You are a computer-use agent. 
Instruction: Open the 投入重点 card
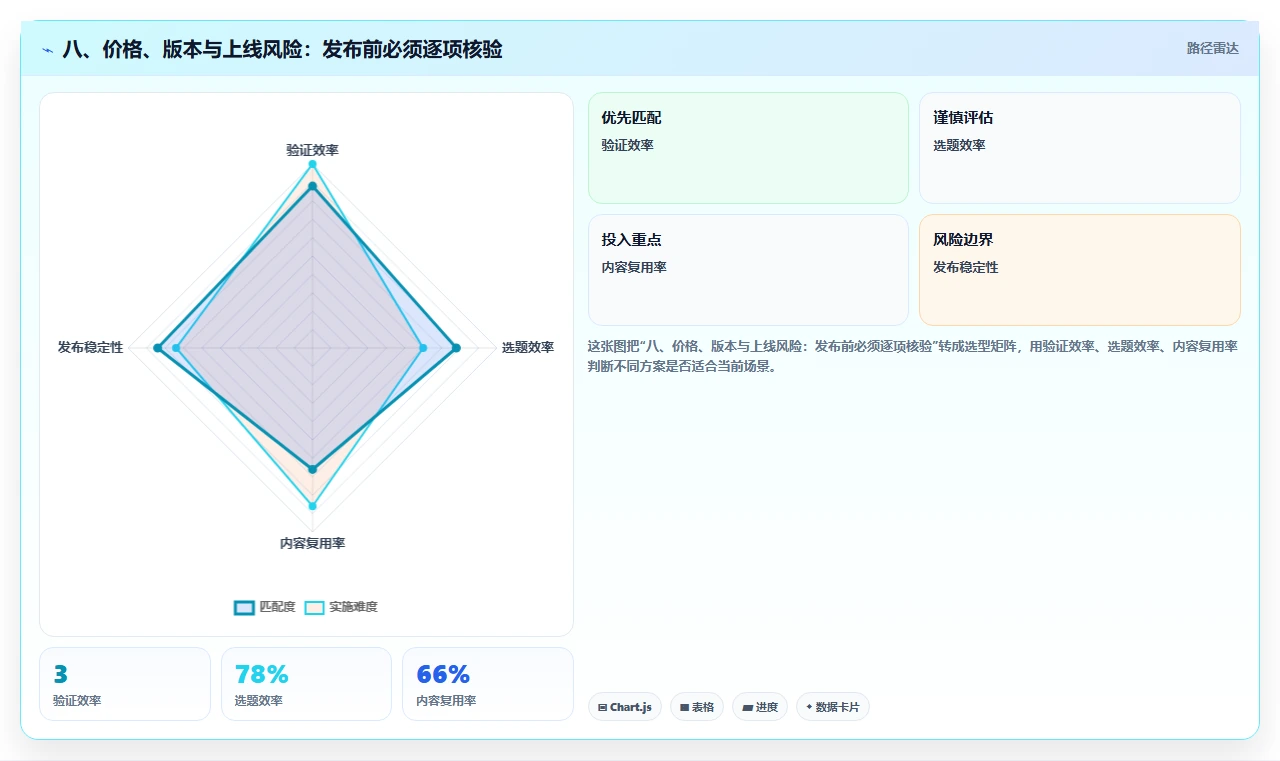748,270
